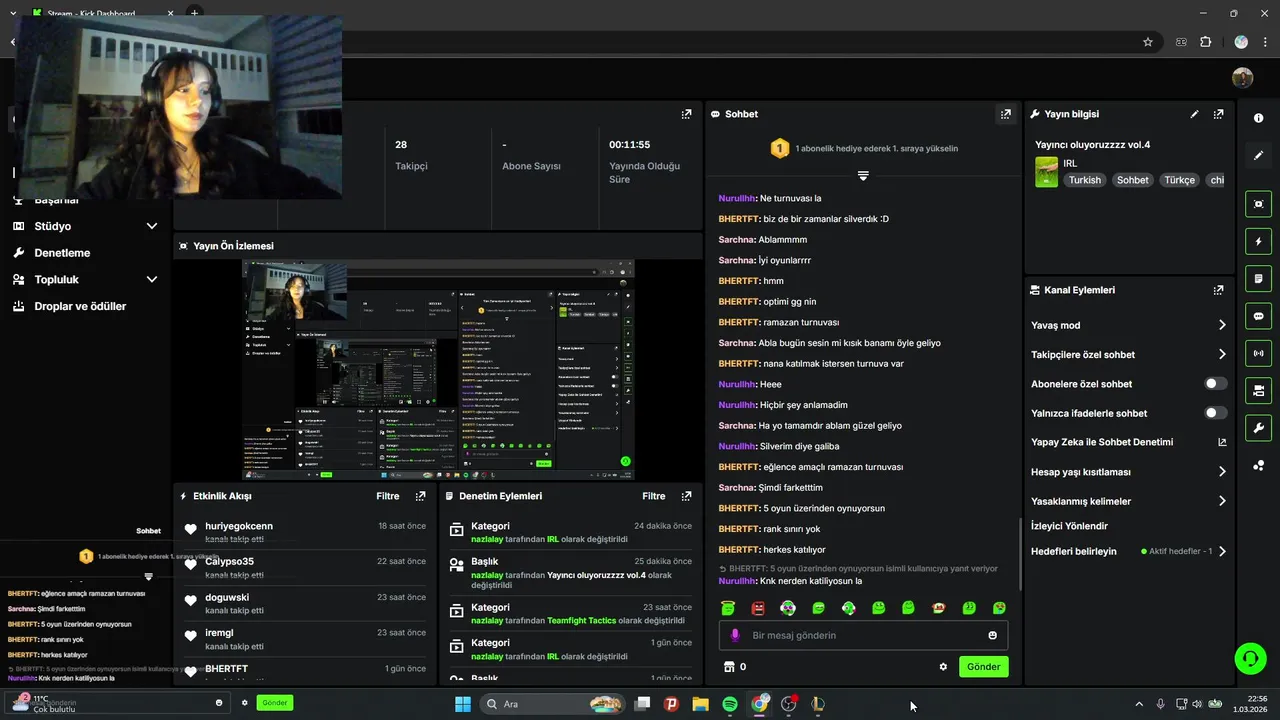Click the camera stream sidebar icon
This screenshot has height=720, width=1280.
(x=1258, y=390)
